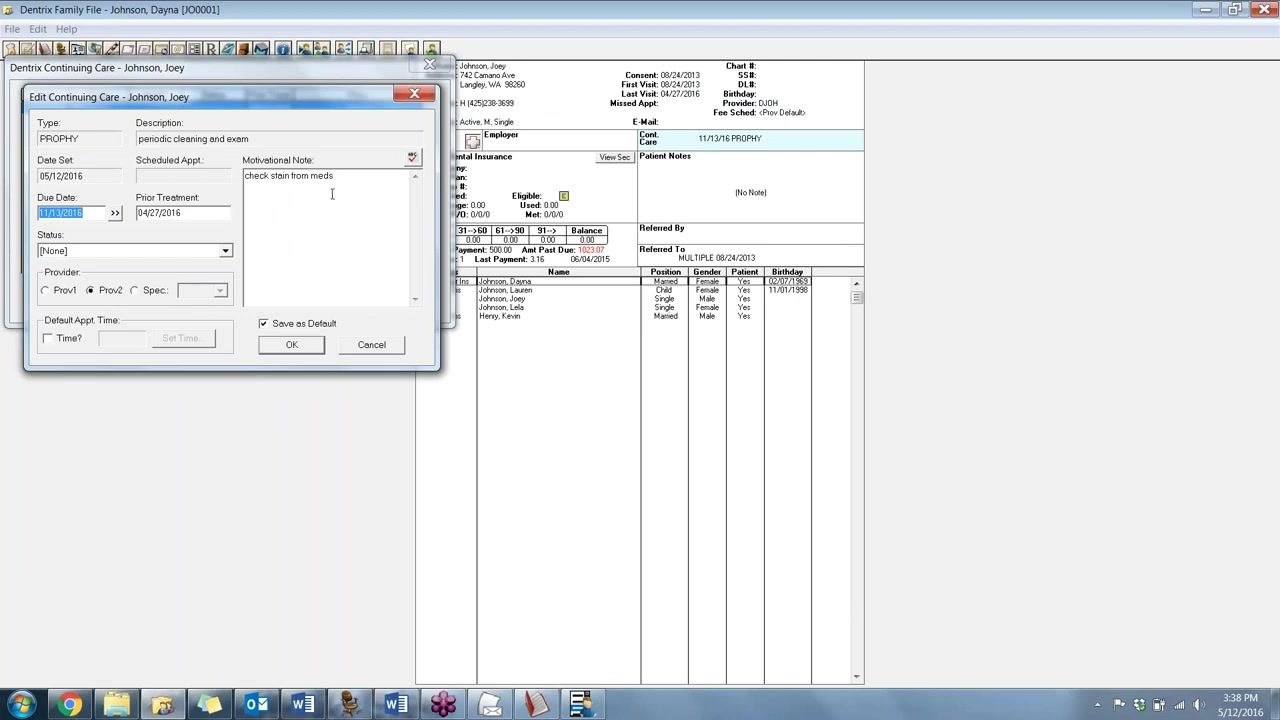Viewport: 1280px width, 720px height.
Task: Click the View Sec button
Action: 615,157
